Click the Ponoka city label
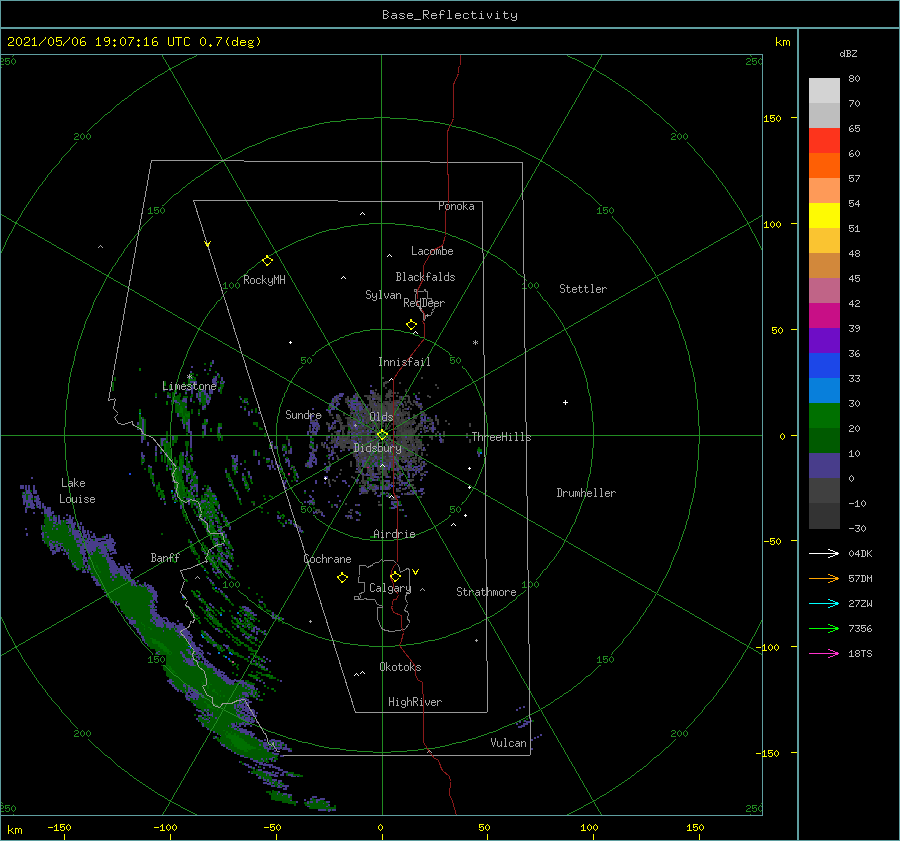The image size is (900, 841). click(x=456, y=206)
